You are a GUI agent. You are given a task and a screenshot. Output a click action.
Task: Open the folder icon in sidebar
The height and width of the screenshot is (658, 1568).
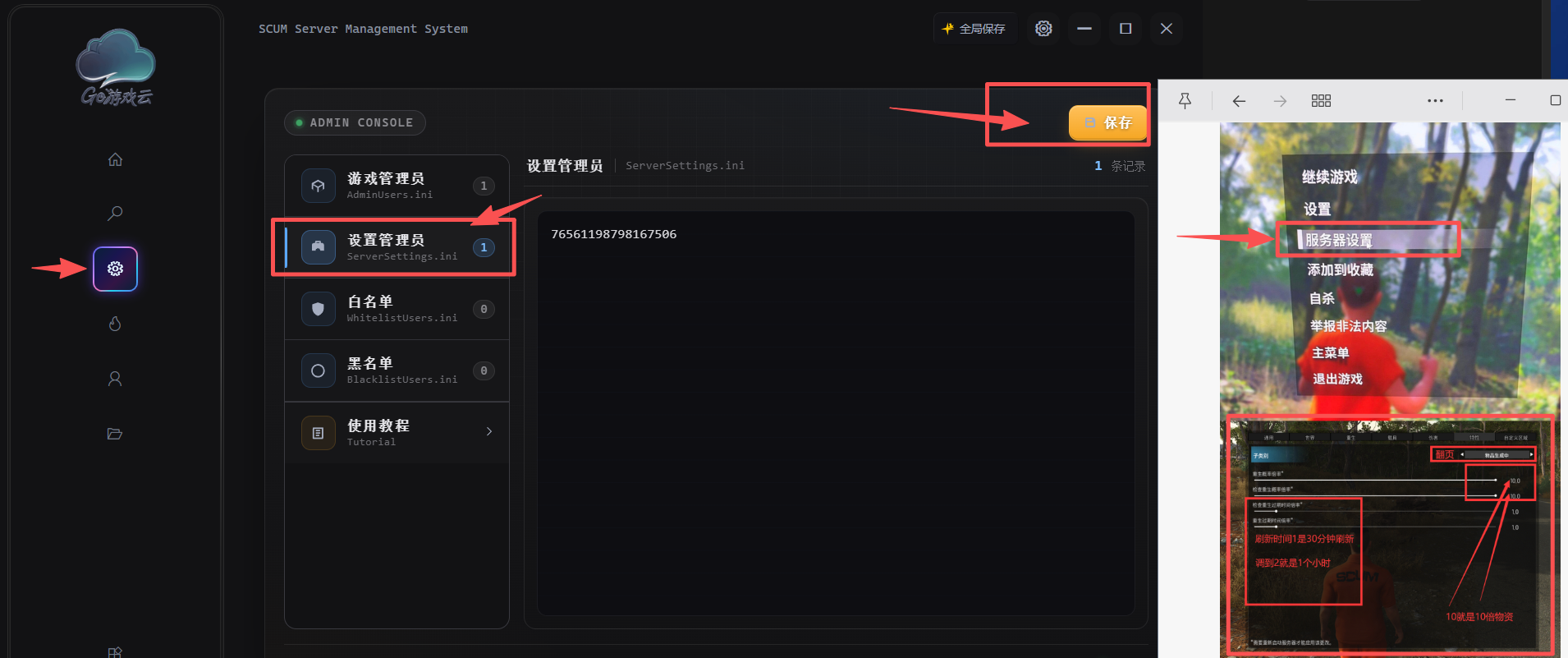coord(115,434)
